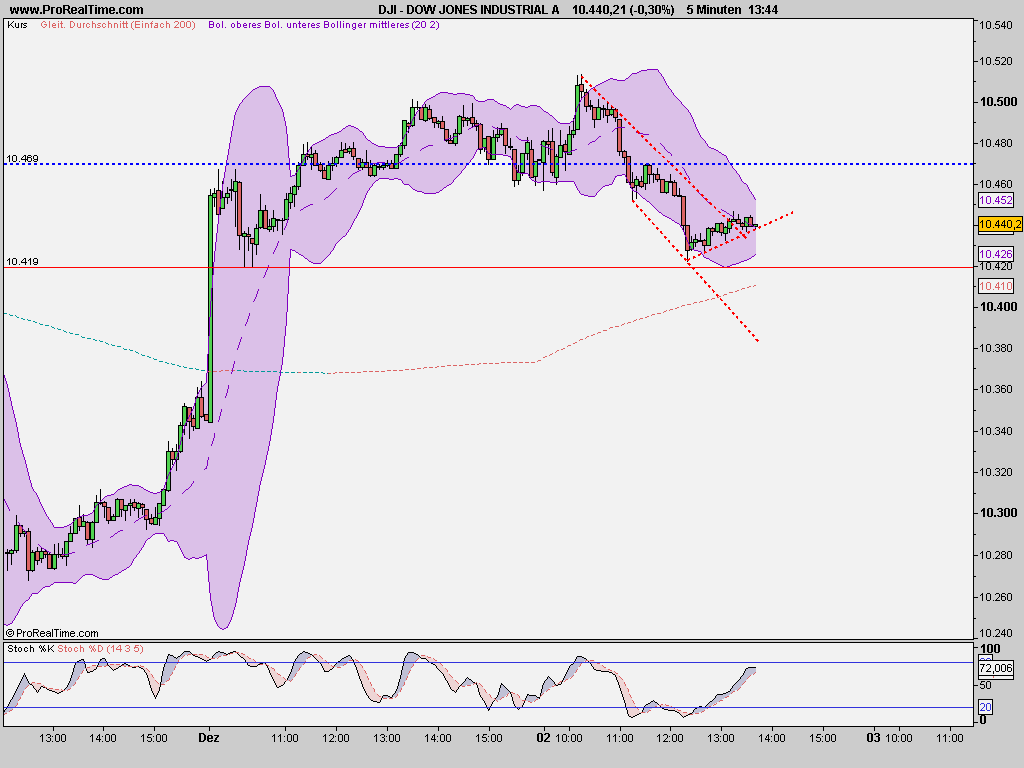Select the Bollinger bands (20 2) legend
The image size is (1024, 768).
point(324,25)
